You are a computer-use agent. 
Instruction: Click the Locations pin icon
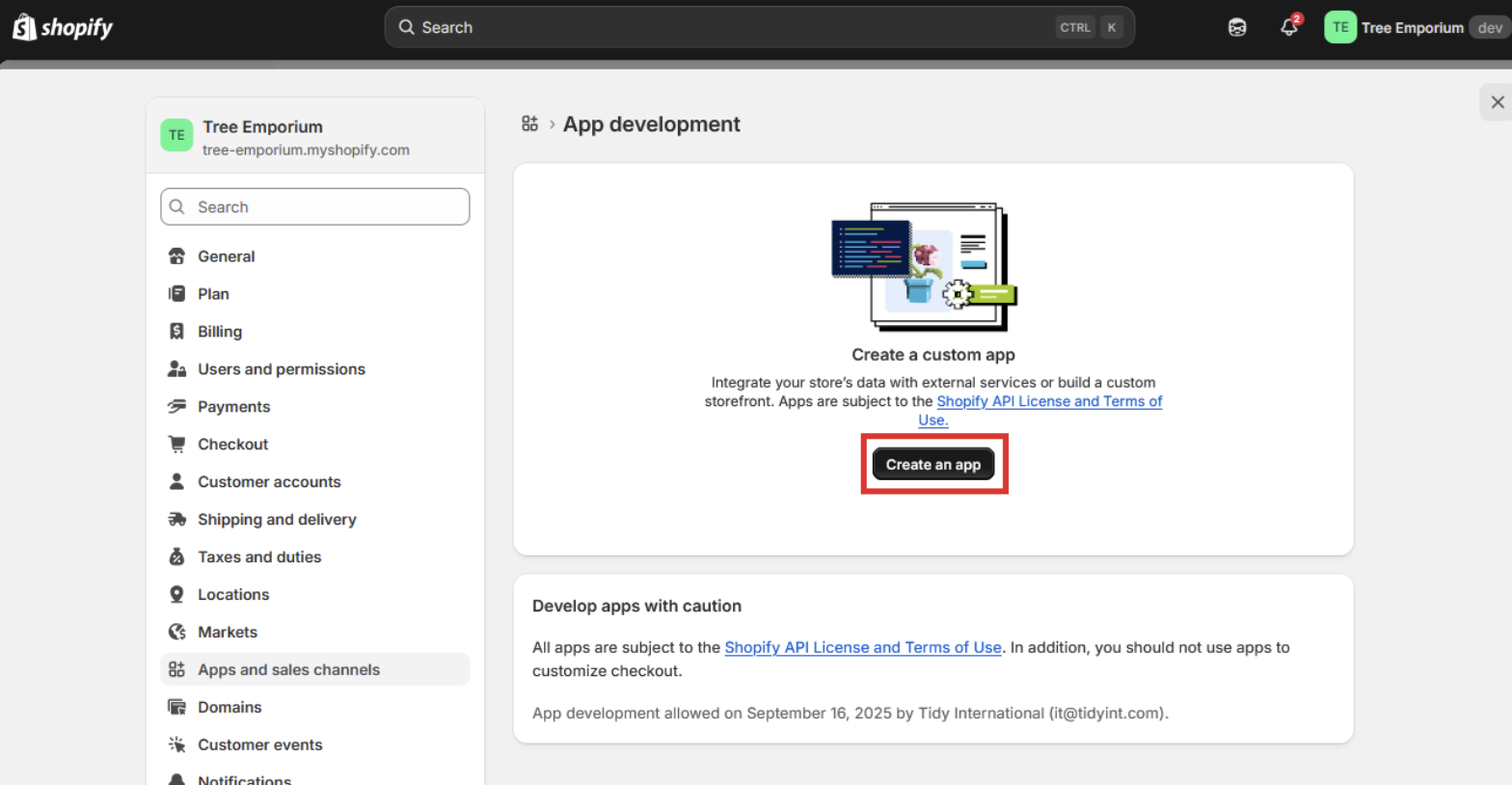tap(176, 594)
